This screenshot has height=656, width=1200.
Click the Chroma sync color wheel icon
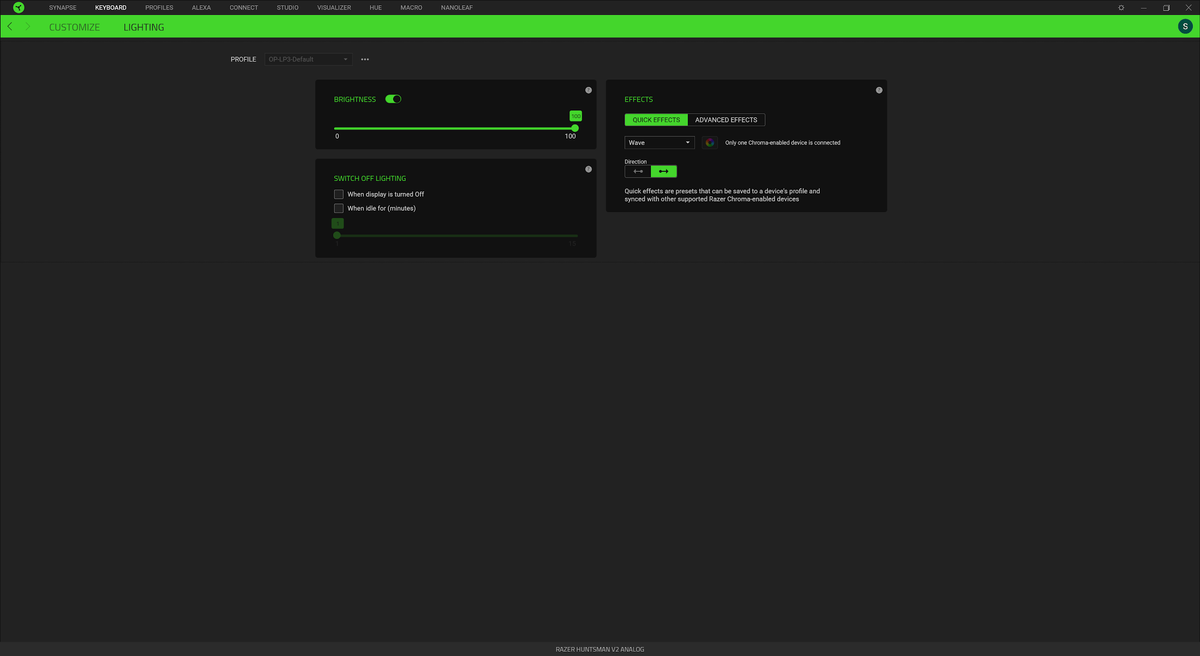710,142
